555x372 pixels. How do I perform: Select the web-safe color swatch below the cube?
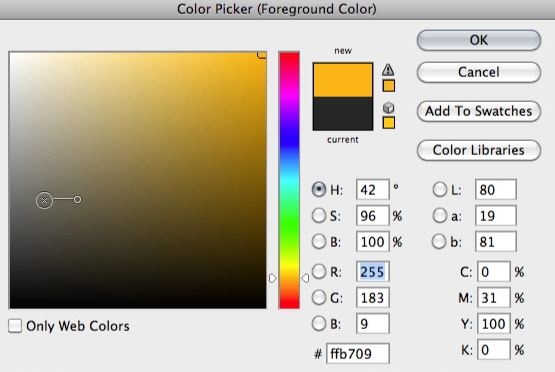389,122
